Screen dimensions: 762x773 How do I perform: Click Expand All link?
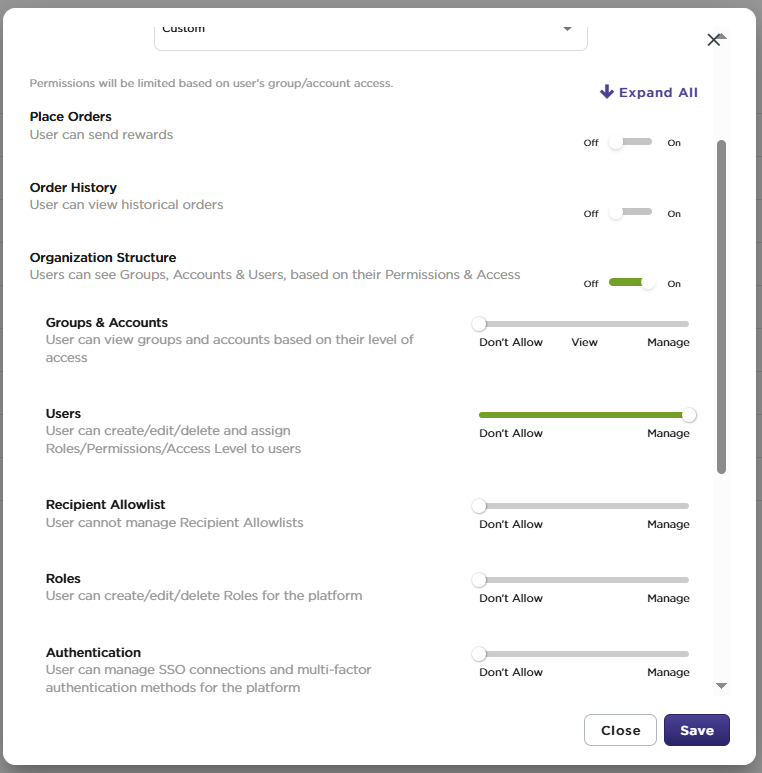tap(649, 92)
